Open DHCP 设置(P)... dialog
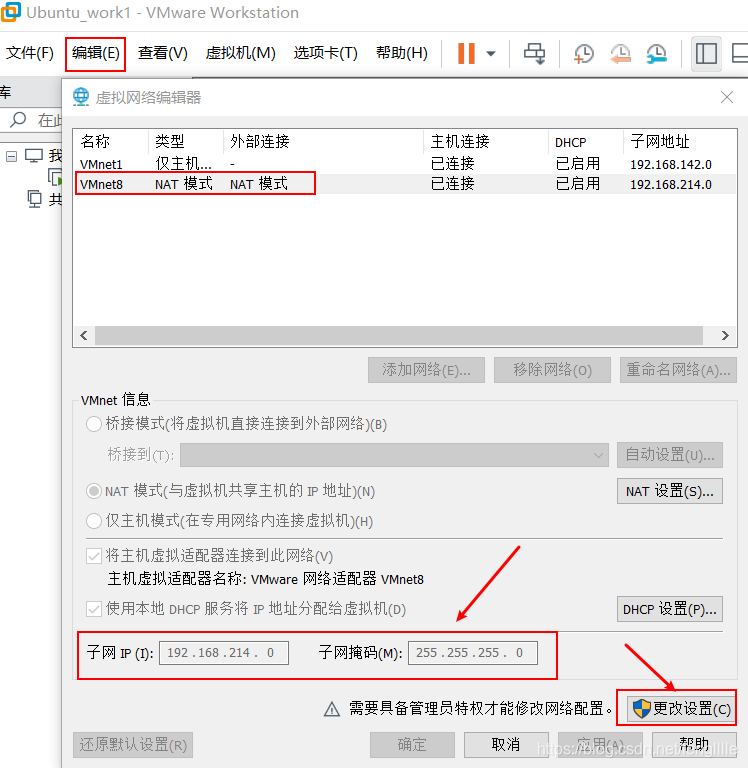The image size is (748, 768). (x=670, y=609)
